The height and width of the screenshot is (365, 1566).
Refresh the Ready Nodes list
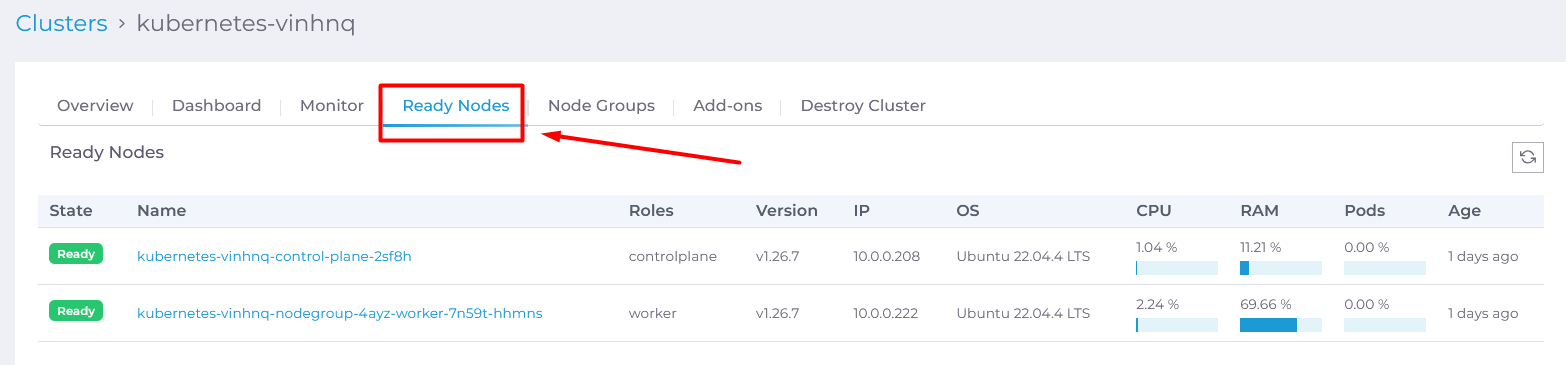pos(1527,157)
